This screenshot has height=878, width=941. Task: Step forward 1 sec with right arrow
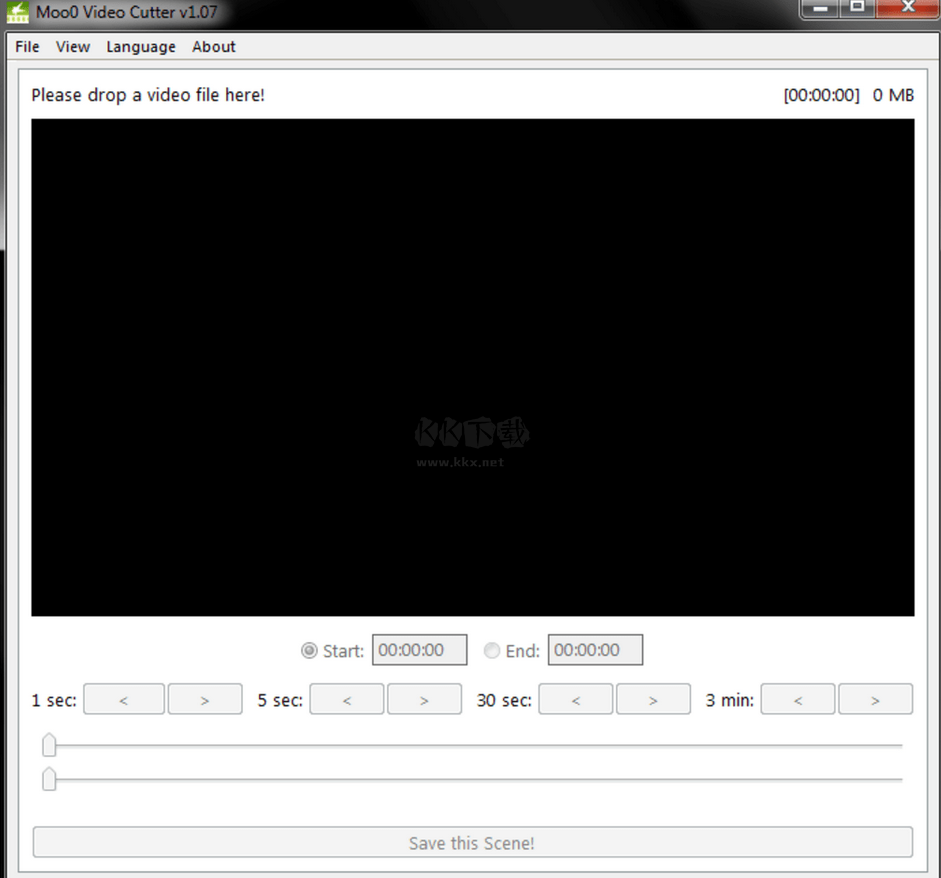click(205, 699)
